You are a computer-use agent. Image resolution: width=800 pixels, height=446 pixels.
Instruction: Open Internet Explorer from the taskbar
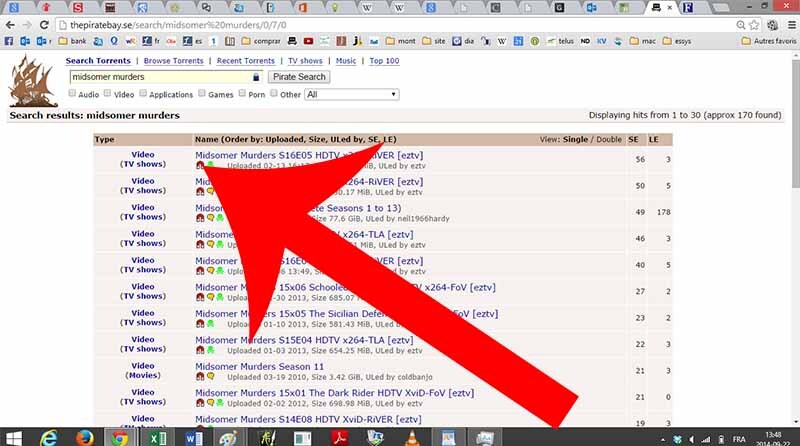coord(49,438)
